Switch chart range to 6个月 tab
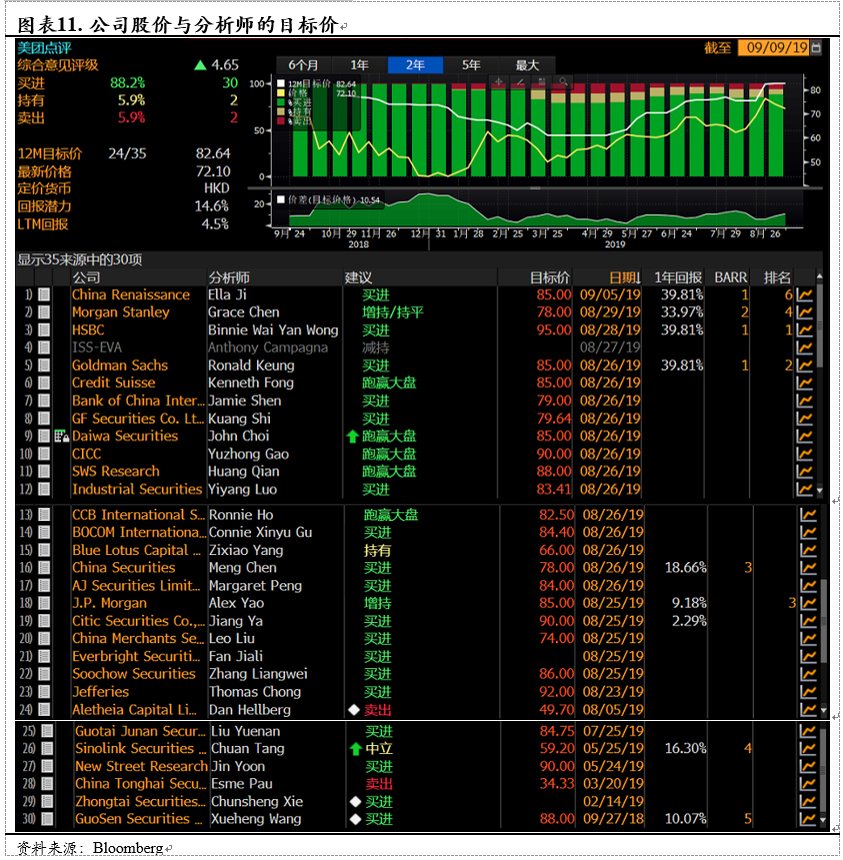Image resolution: width=843 pixels, height=860 pixels. point(304,65)
